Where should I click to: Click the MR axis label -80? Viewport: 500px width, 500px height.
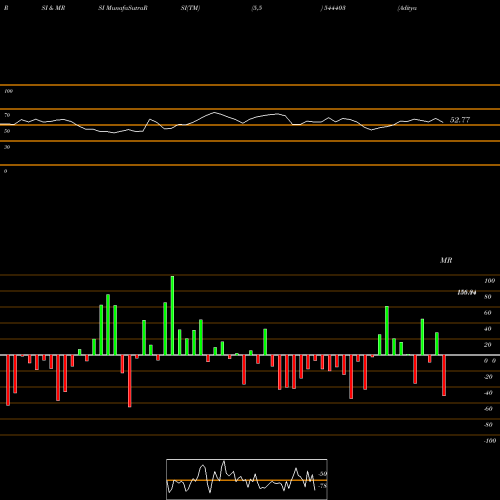488,425
